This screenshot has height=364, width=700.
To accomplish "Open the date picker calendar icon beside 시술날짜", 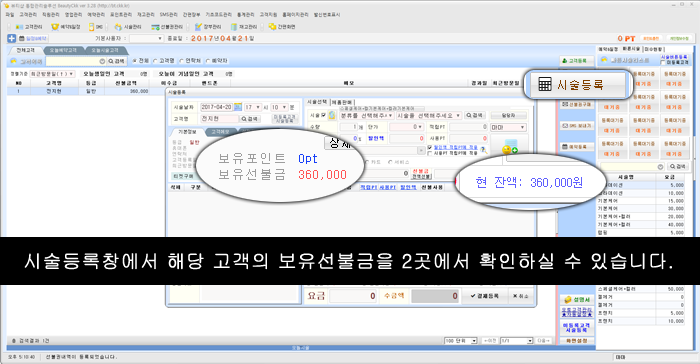I will tap(238, 107).
